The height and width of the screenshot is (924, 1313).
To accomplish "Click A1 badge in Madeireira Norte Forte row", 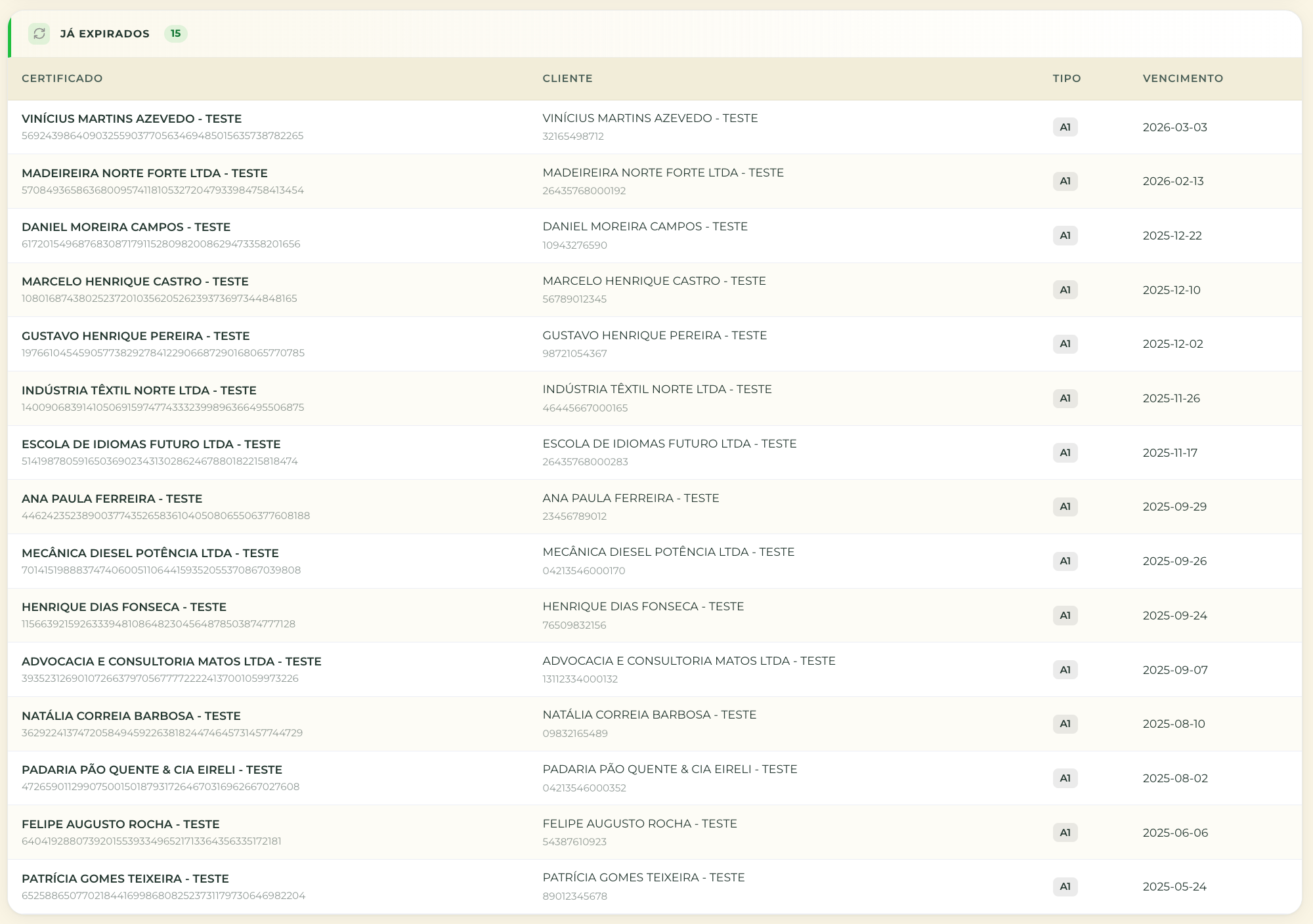I will point(1065,181).
